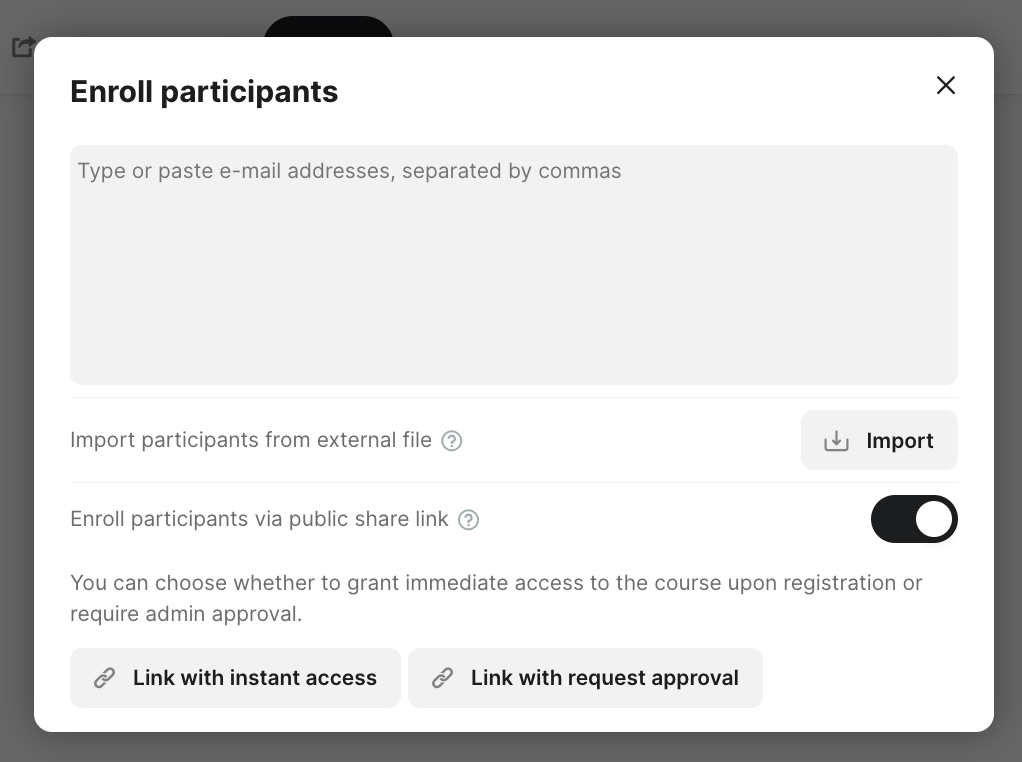Click the dimmed backdrop right of the dialog
Screen dimensions: 1022x762
point(1008,400)
